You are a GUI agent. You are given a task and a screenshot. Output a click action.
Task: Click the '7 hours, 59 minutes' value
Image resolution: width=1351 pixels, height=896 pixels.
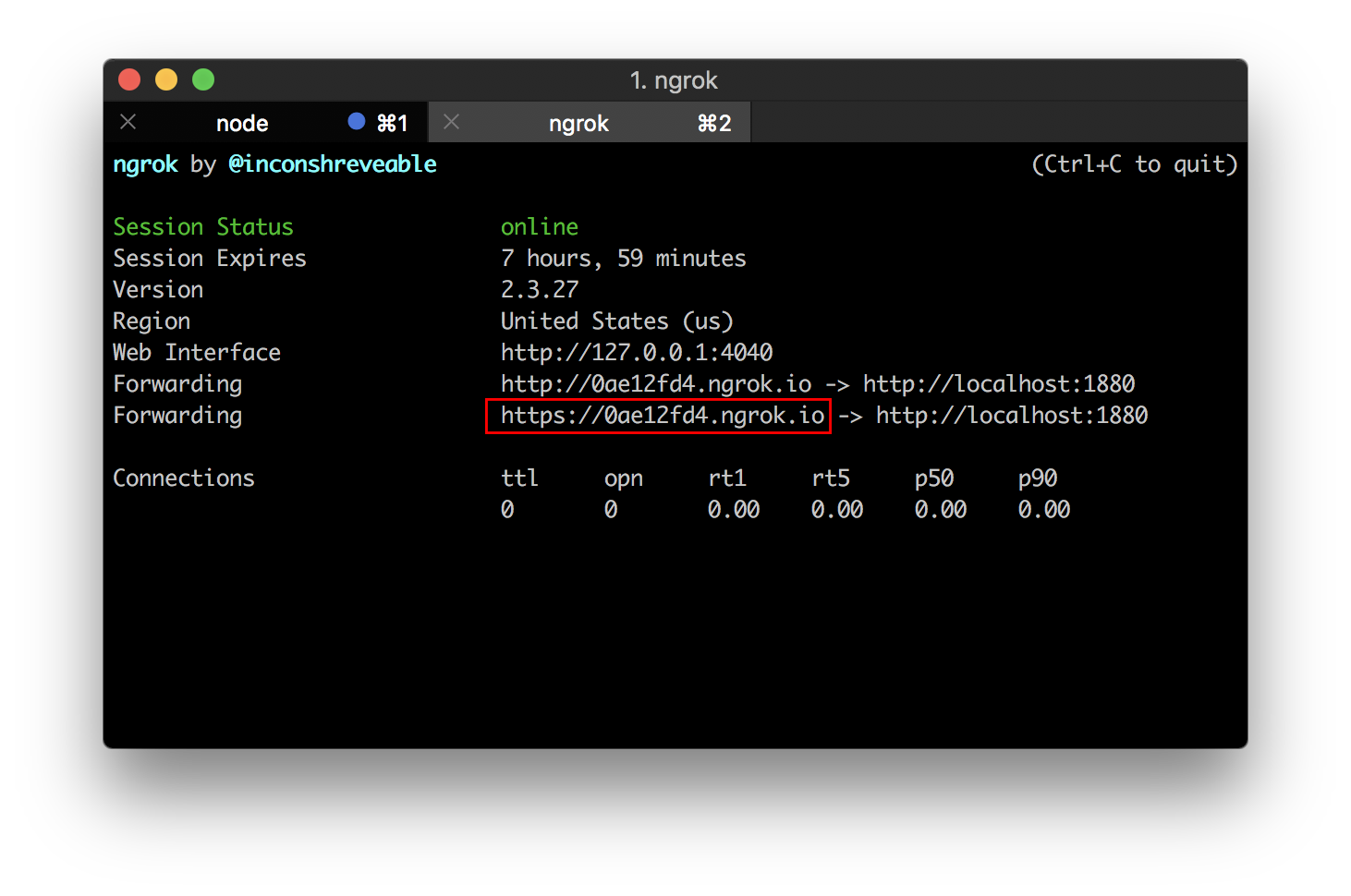click(x=624, y=259)
